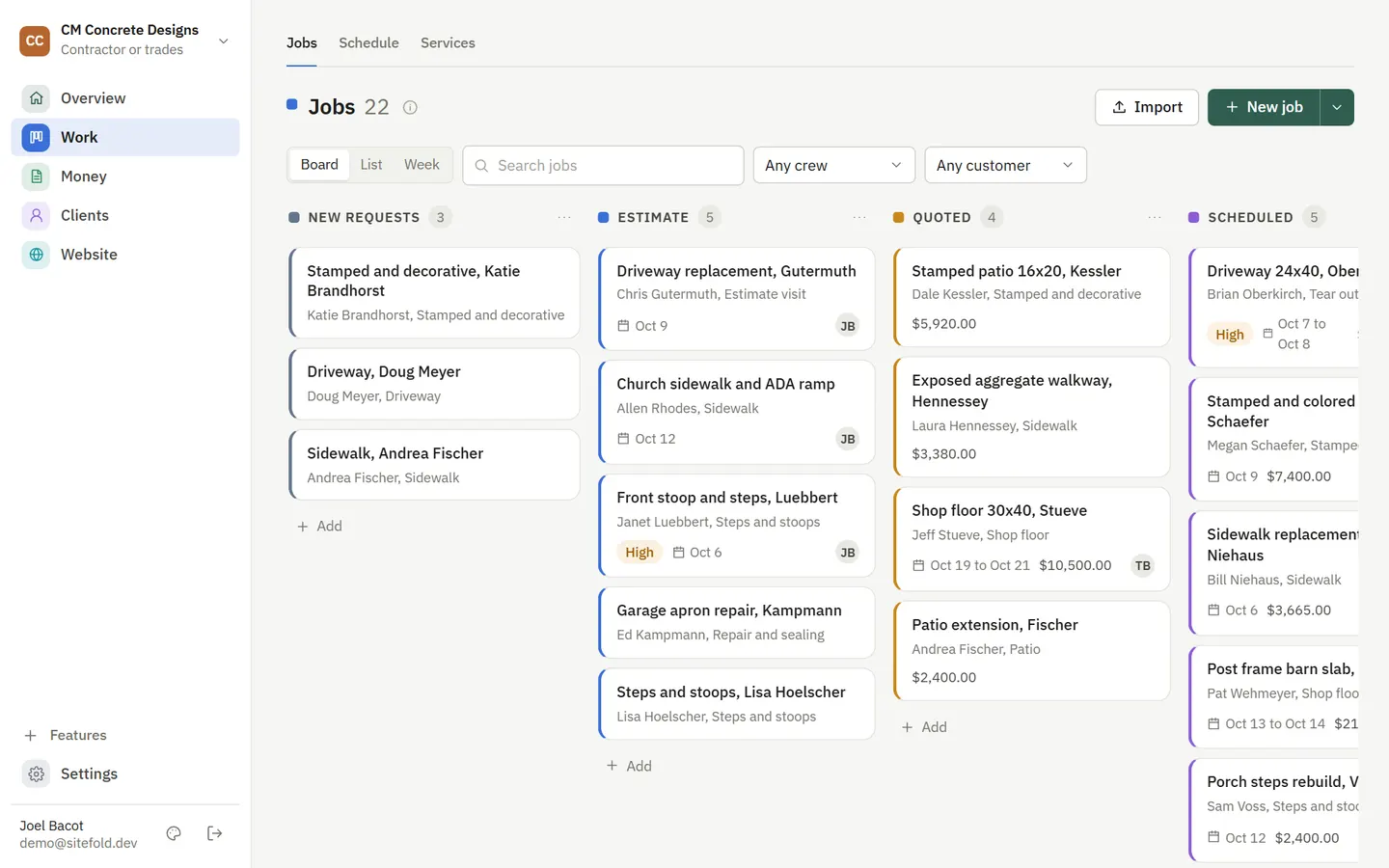Click High priority tag on Front stoop card
This screenshot has height=868, width=1389.
pos(640,553)
